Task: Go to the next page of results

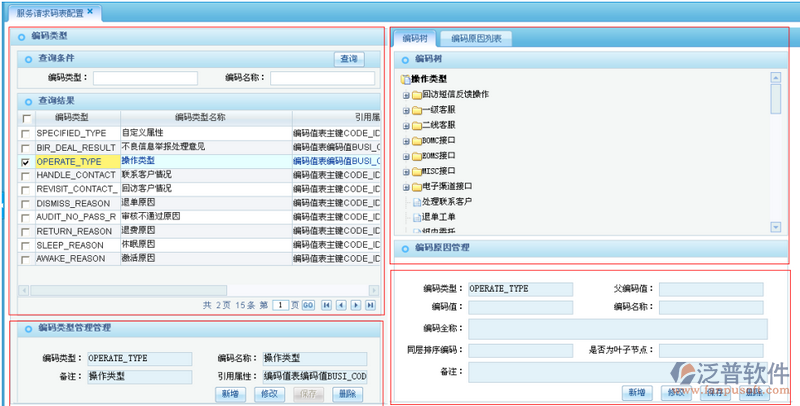Action: [x=355, y=304]
